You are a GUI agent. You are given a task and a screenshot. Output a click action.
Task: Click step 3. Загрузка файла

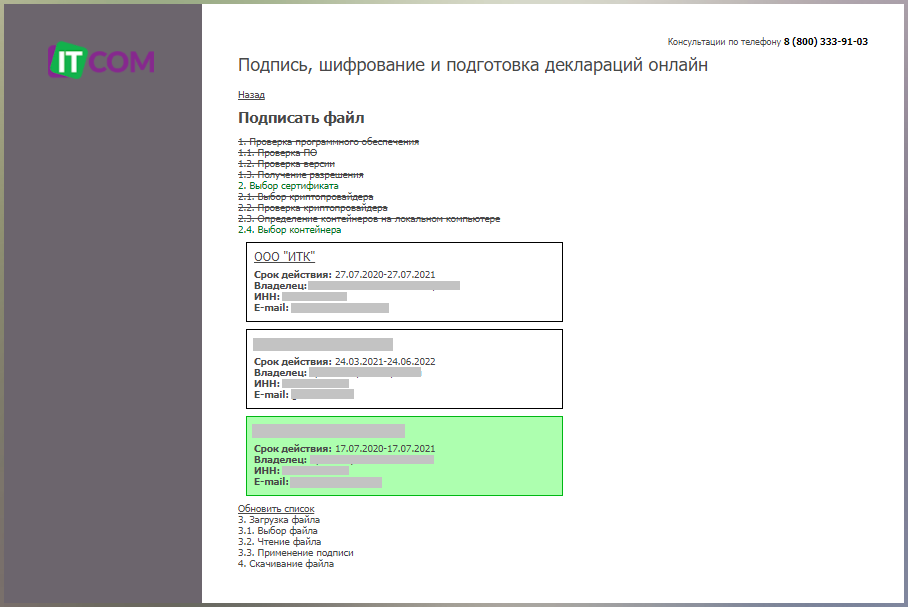tap(279, 520)
